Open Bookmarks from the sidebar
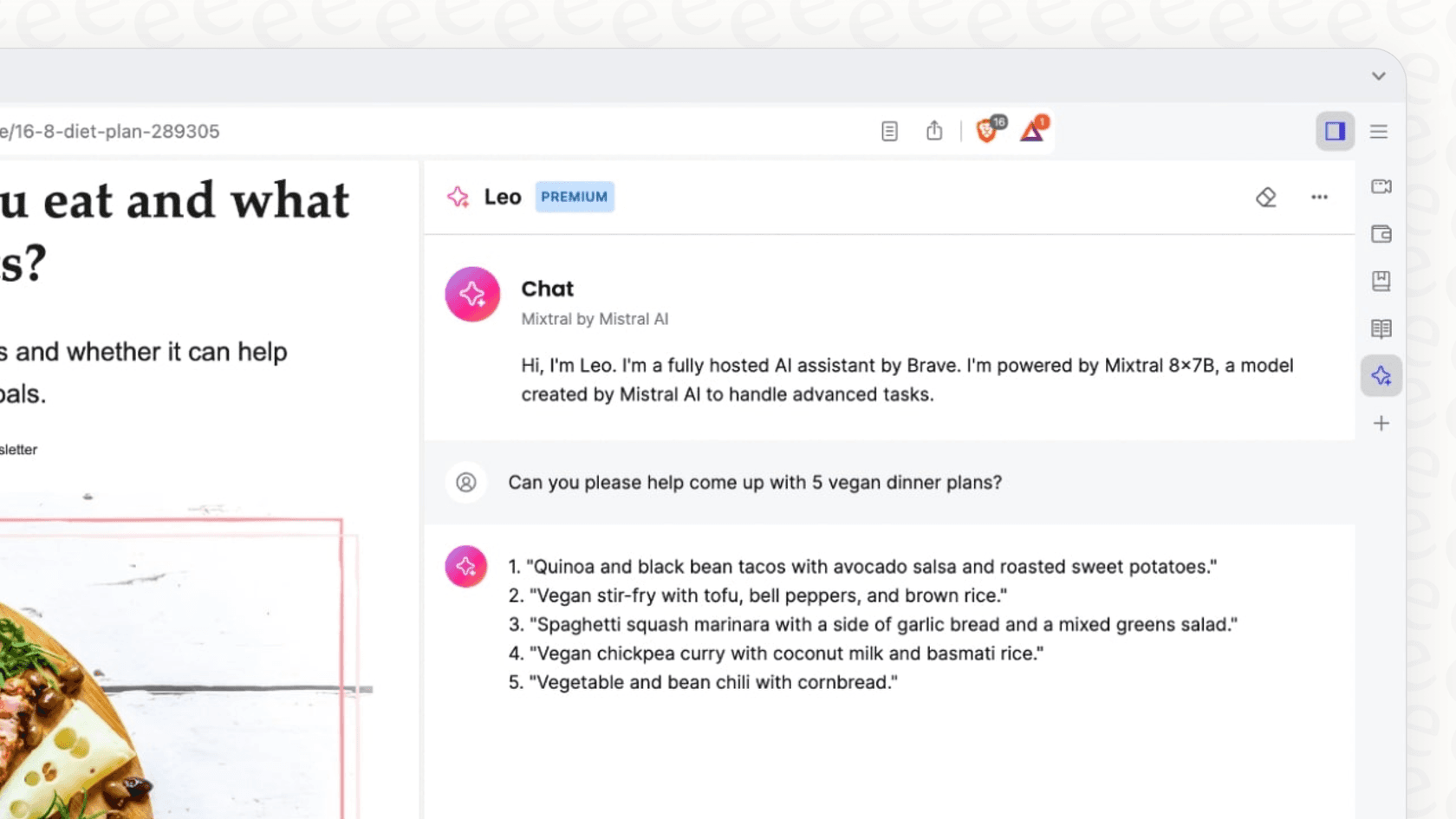Viewport: 1456px width, 819px height. click(1381, 281)
